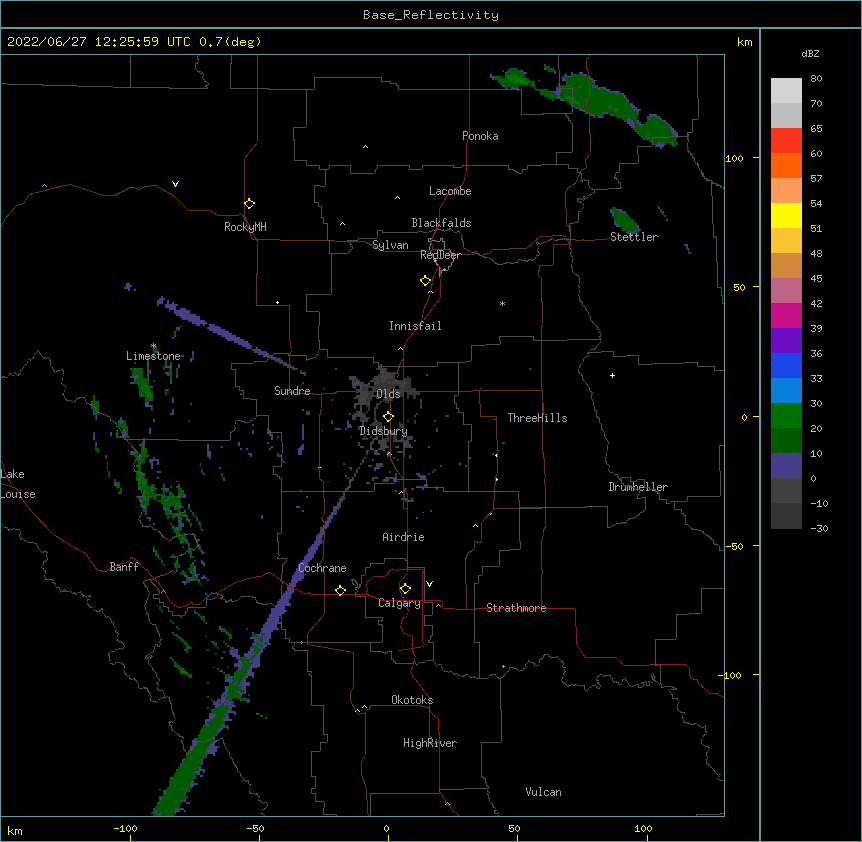Click the gray clutter echo around Olds
The height and width of the screenshot is (842, 862).
(x=382, y=390)
